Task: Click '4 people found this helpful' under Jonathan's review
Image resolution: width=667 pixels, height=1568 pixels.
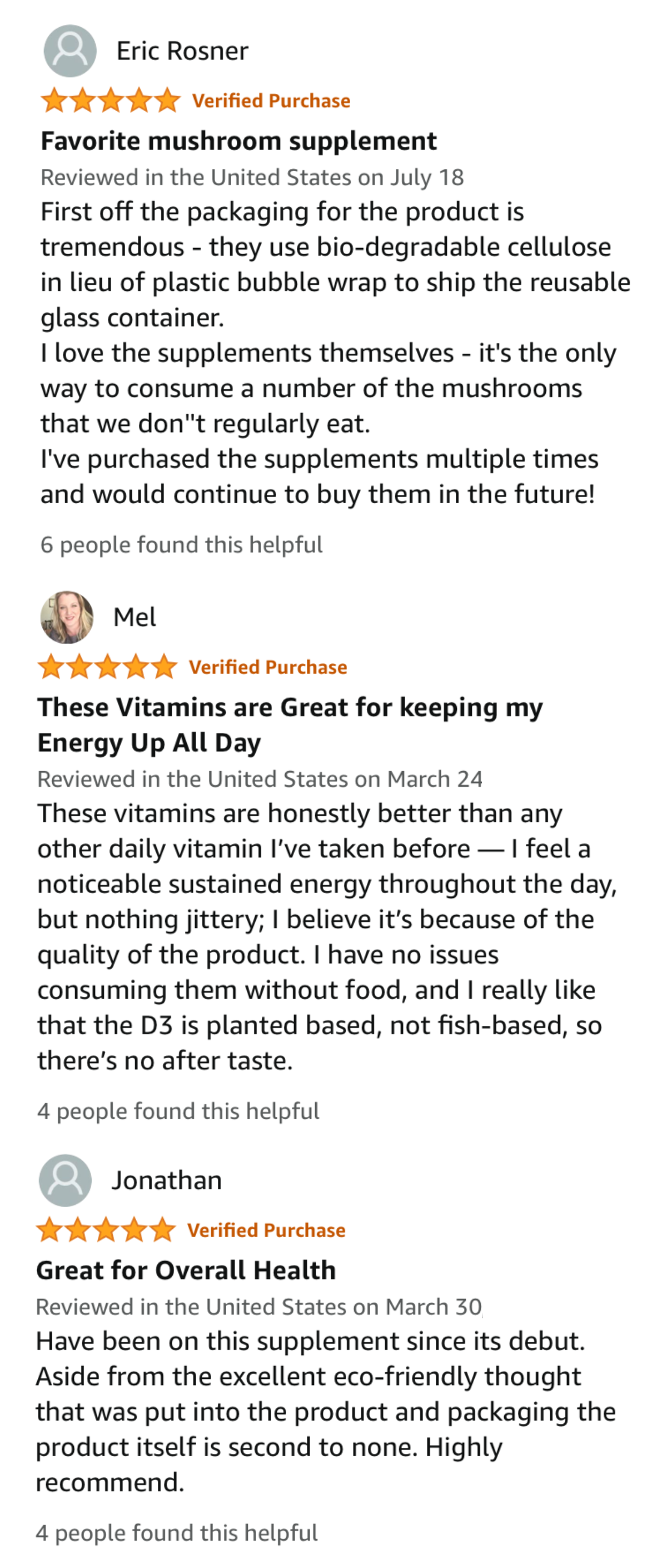Action: (x=177, y=1532)
